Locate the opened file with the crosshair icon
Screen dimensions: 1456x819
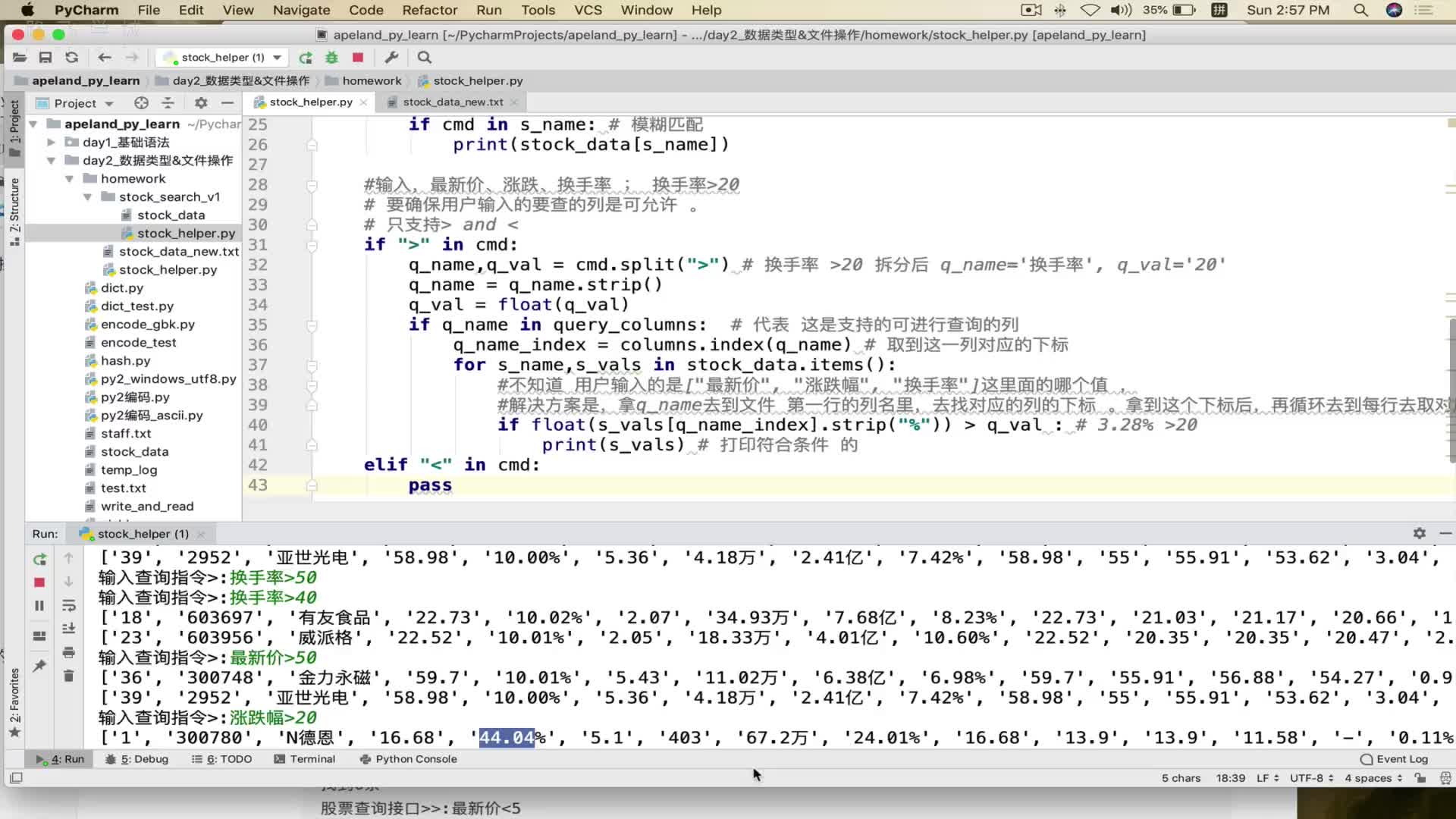[141, 103]
